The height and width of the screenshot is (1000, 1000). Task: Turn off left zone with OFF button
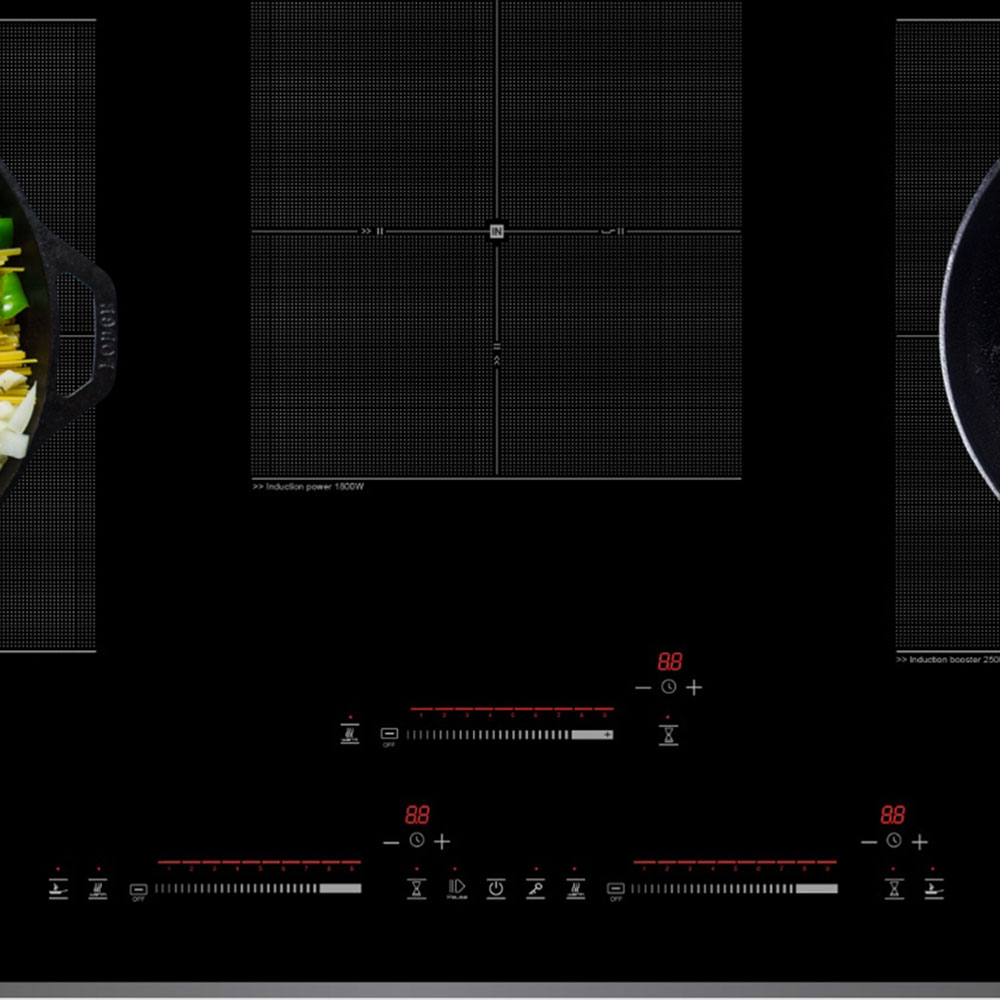pos(138,888)
